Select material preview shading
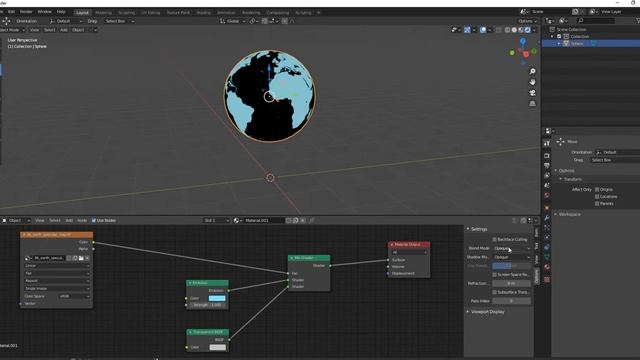 [521, 30]
